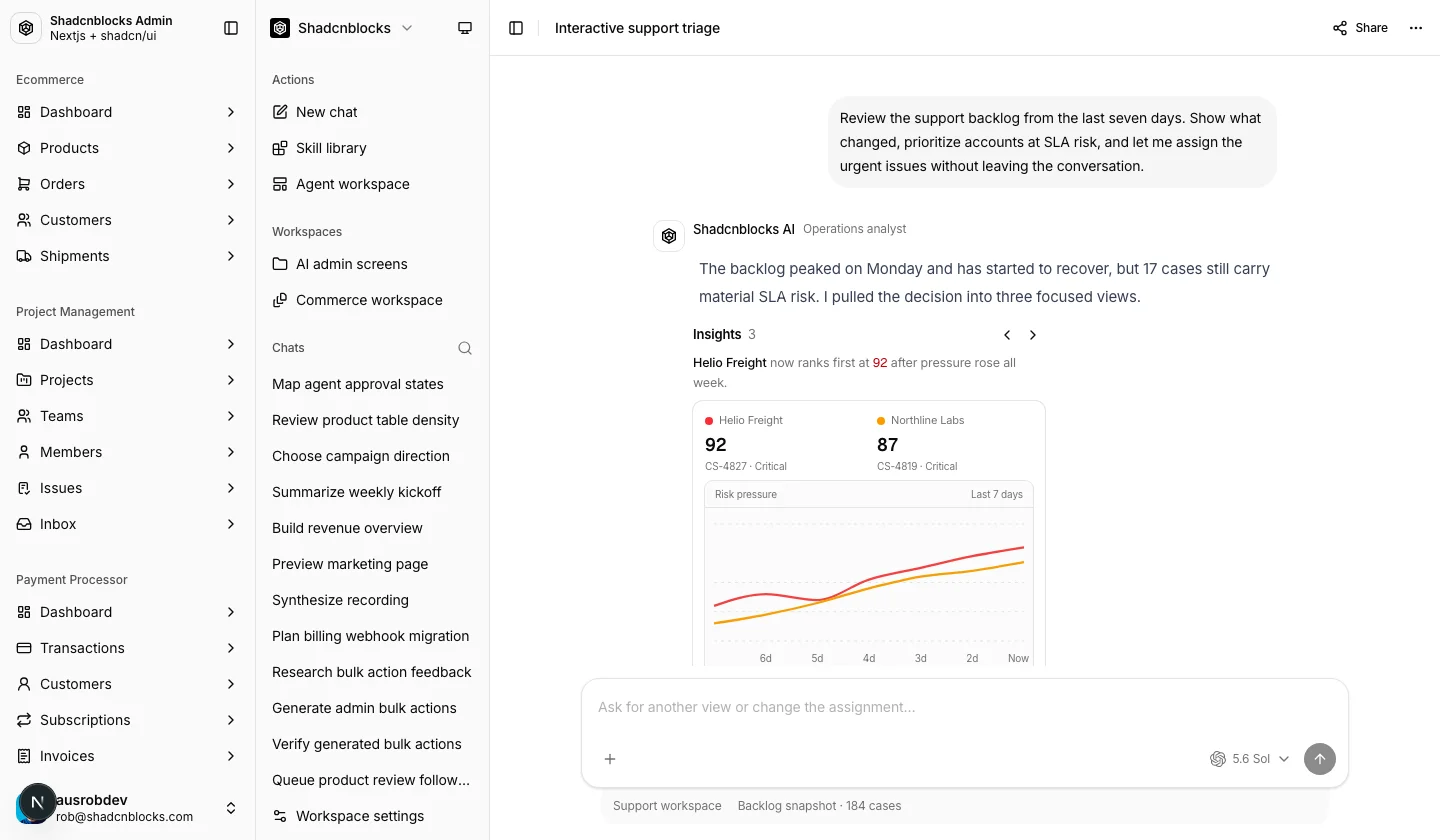Viewport: 1440px width, 840px height.
Task: Click the send arrow button
Action: (1320, 759)
